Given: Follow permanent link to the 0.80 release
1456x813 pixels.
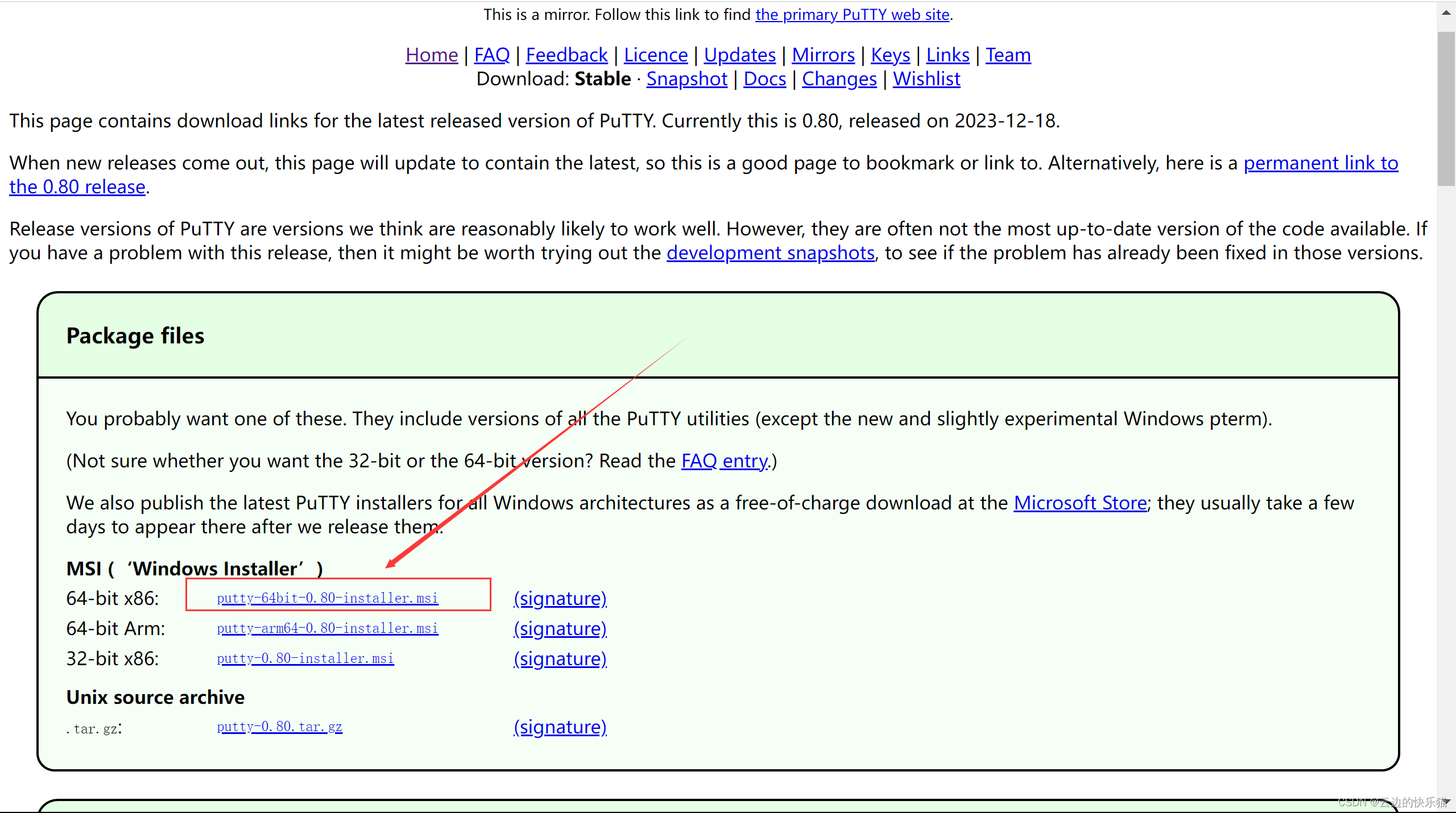Looking at the screenshot, I should pos(1321,163).
